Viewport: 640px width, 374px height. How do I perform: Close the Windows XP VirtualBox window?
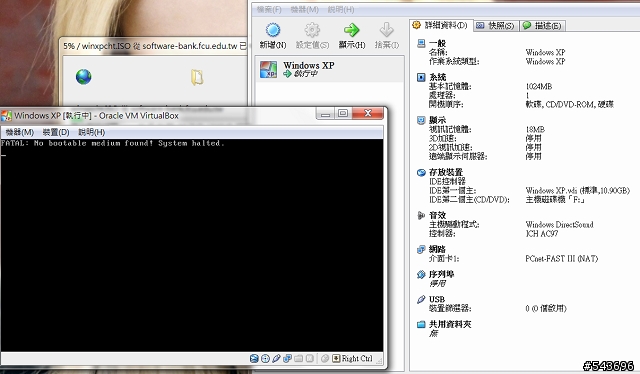(367, 113)
